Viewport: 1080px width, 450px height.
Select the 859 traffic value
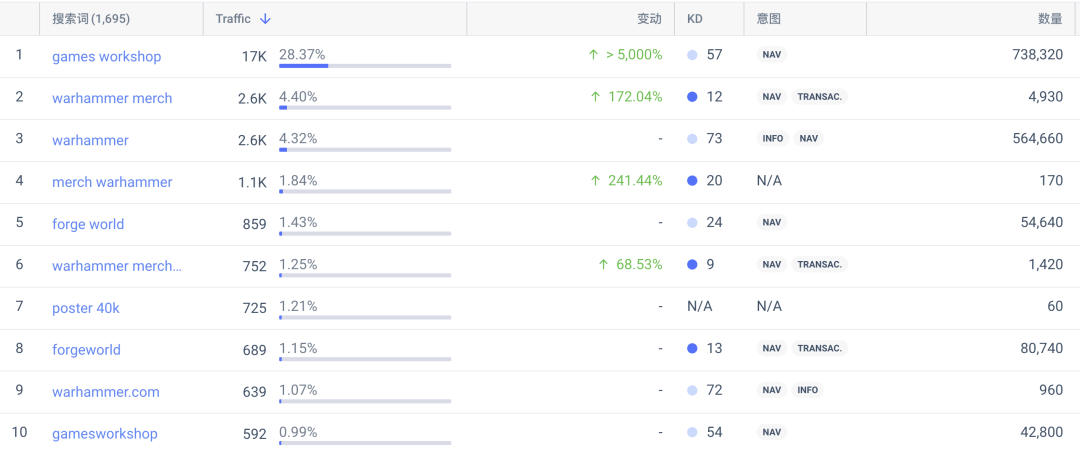point(254,225)
